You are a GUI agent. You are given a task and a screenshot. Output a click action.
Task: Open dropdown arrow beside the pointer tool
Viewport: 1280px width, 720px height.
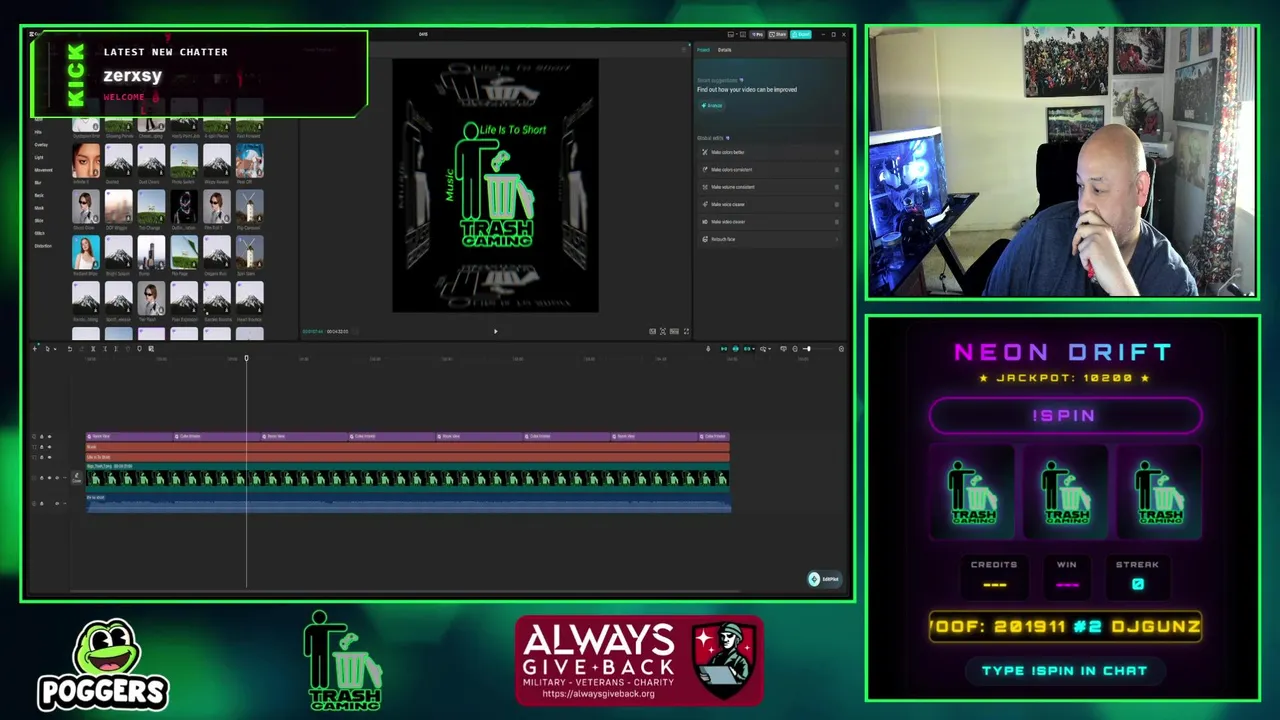coord(55,349)
